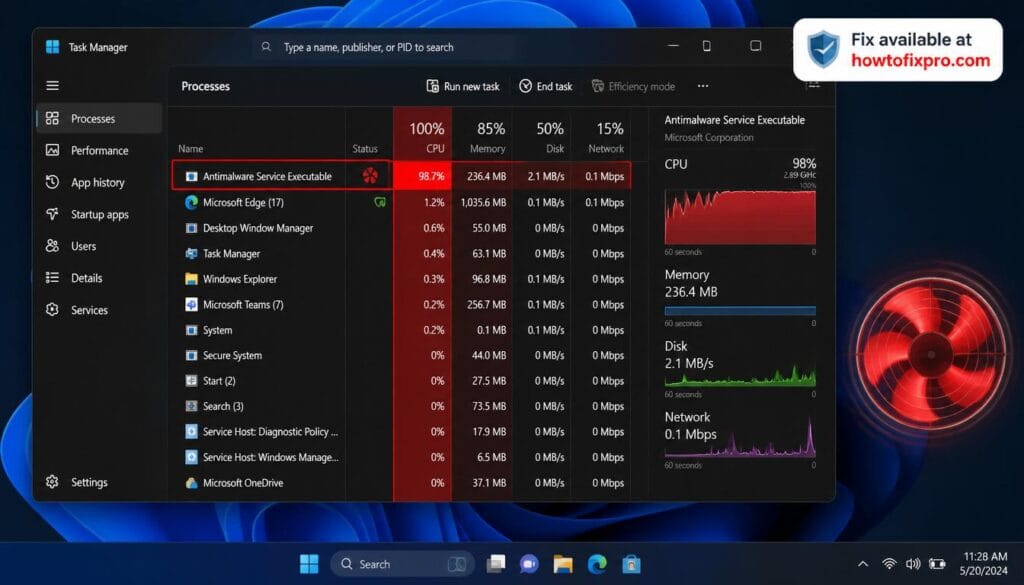Click Service Host: Diagnostic Policy icon

(191, 432)
